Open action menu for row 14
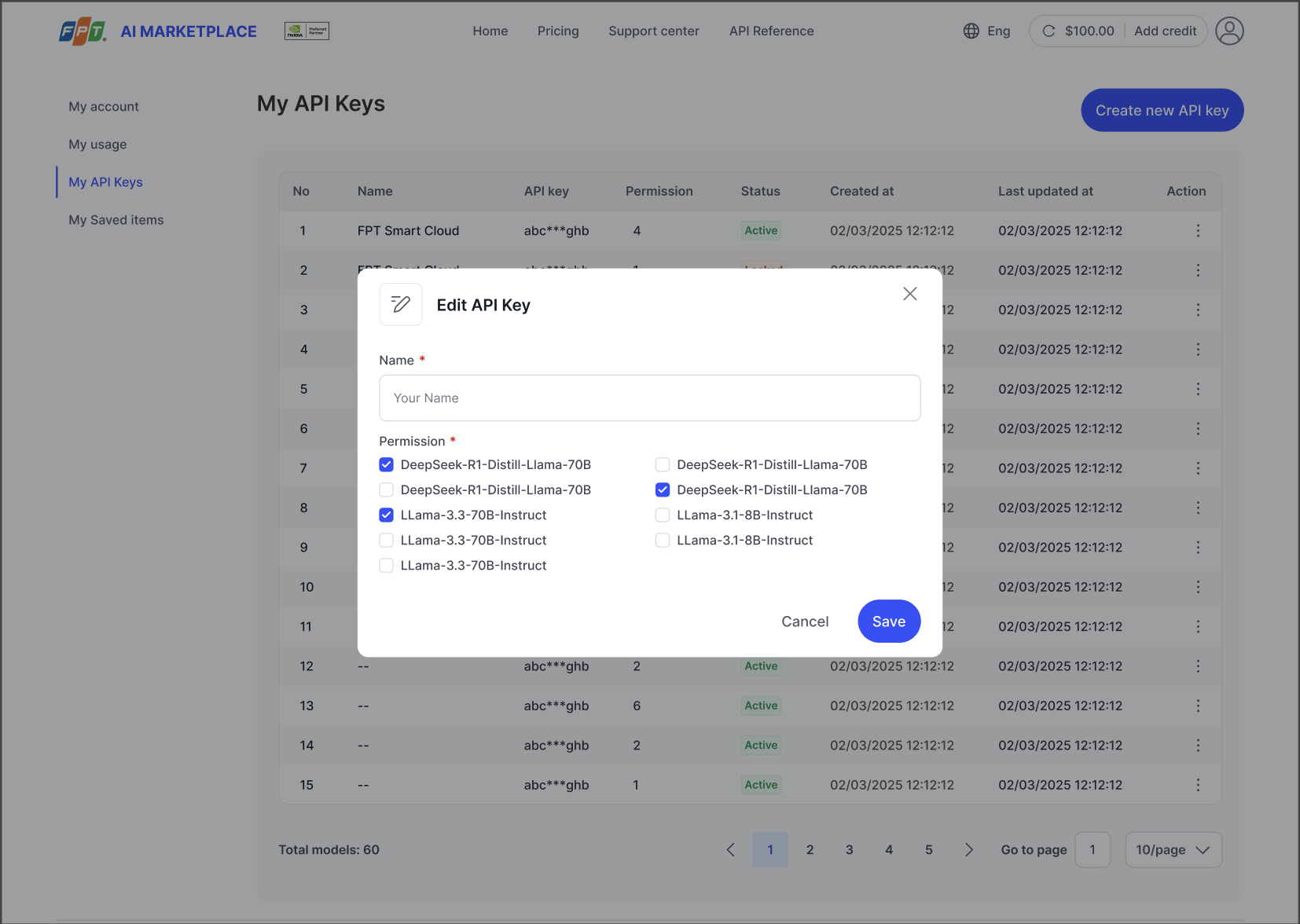Screen dimensions: 1300x924 pyautogui.click(x=1198, y=746)
